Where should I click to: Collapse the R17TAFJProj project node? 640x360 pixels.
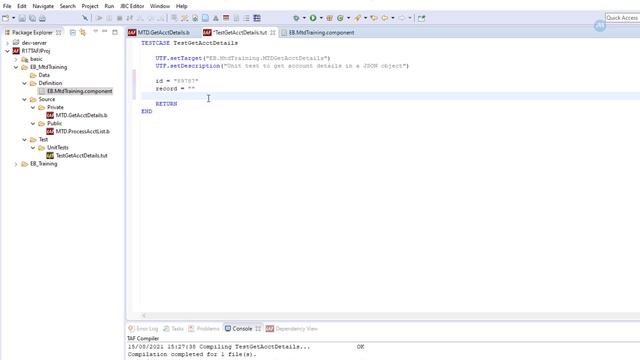click(x=7, y=51)
